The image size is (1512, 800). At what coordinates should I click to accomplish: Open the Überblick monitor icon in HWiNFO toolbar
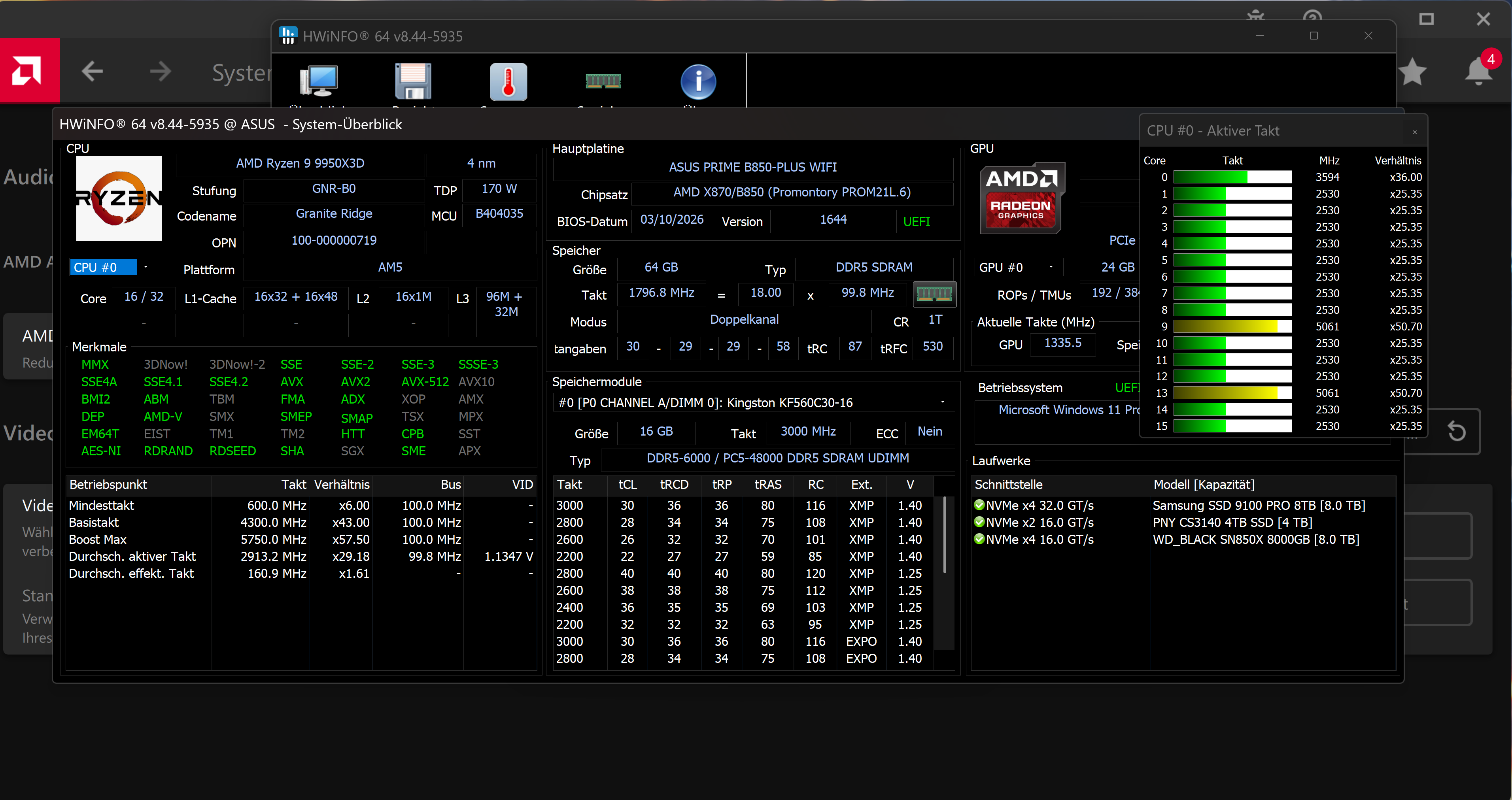point(319,81)
